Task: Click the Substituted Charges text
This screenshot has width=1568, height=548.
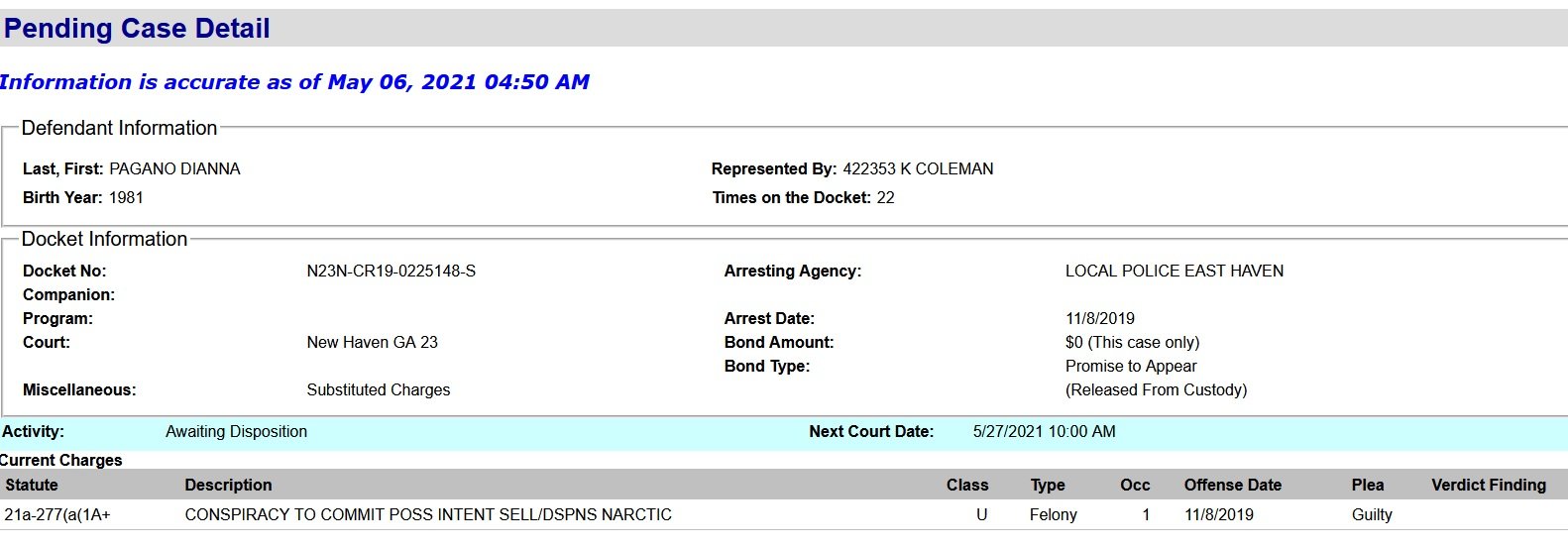Action: (x=378, y=389)
